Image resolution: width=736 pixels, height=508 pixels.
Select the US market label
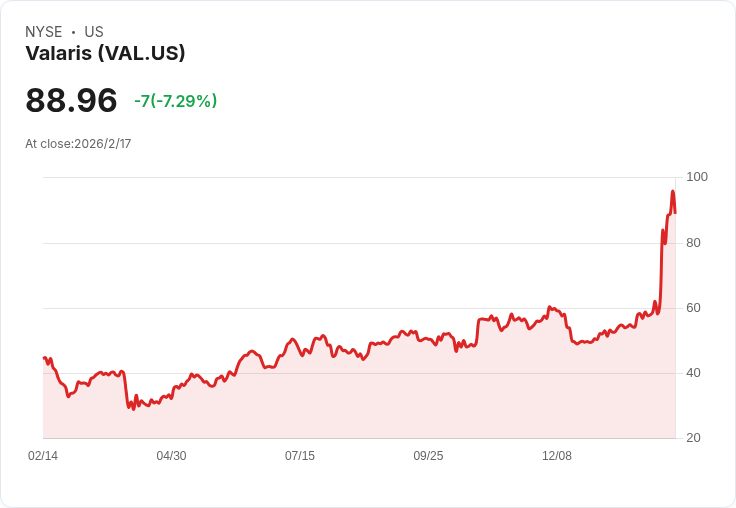coord(94,32)
